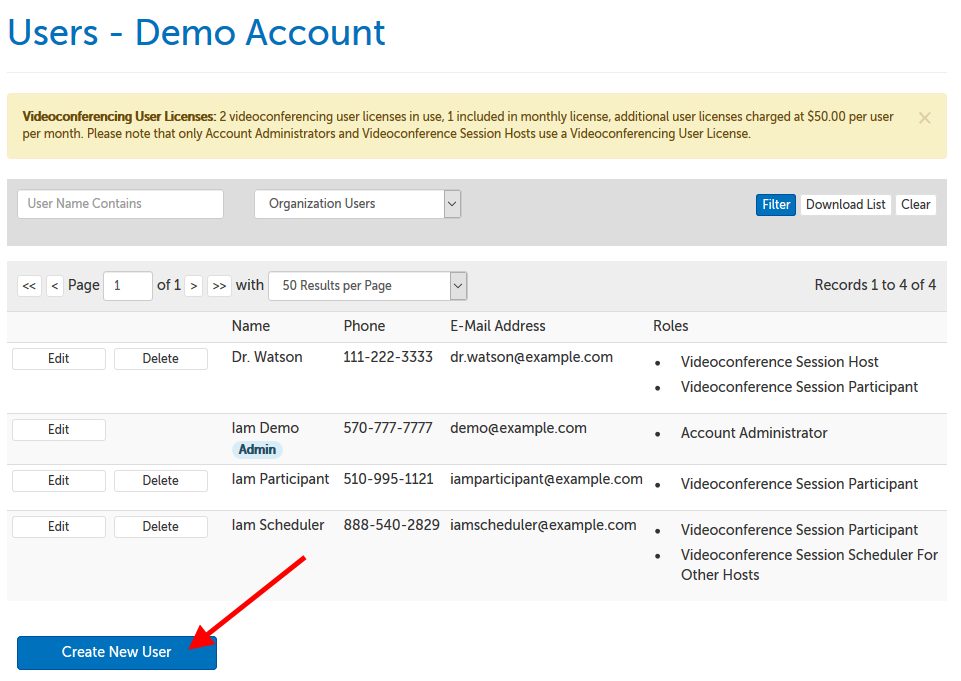Expand the 50 Results per Page dropdown
This screenshot has height=681, width=961.
(x=367, y=286)
